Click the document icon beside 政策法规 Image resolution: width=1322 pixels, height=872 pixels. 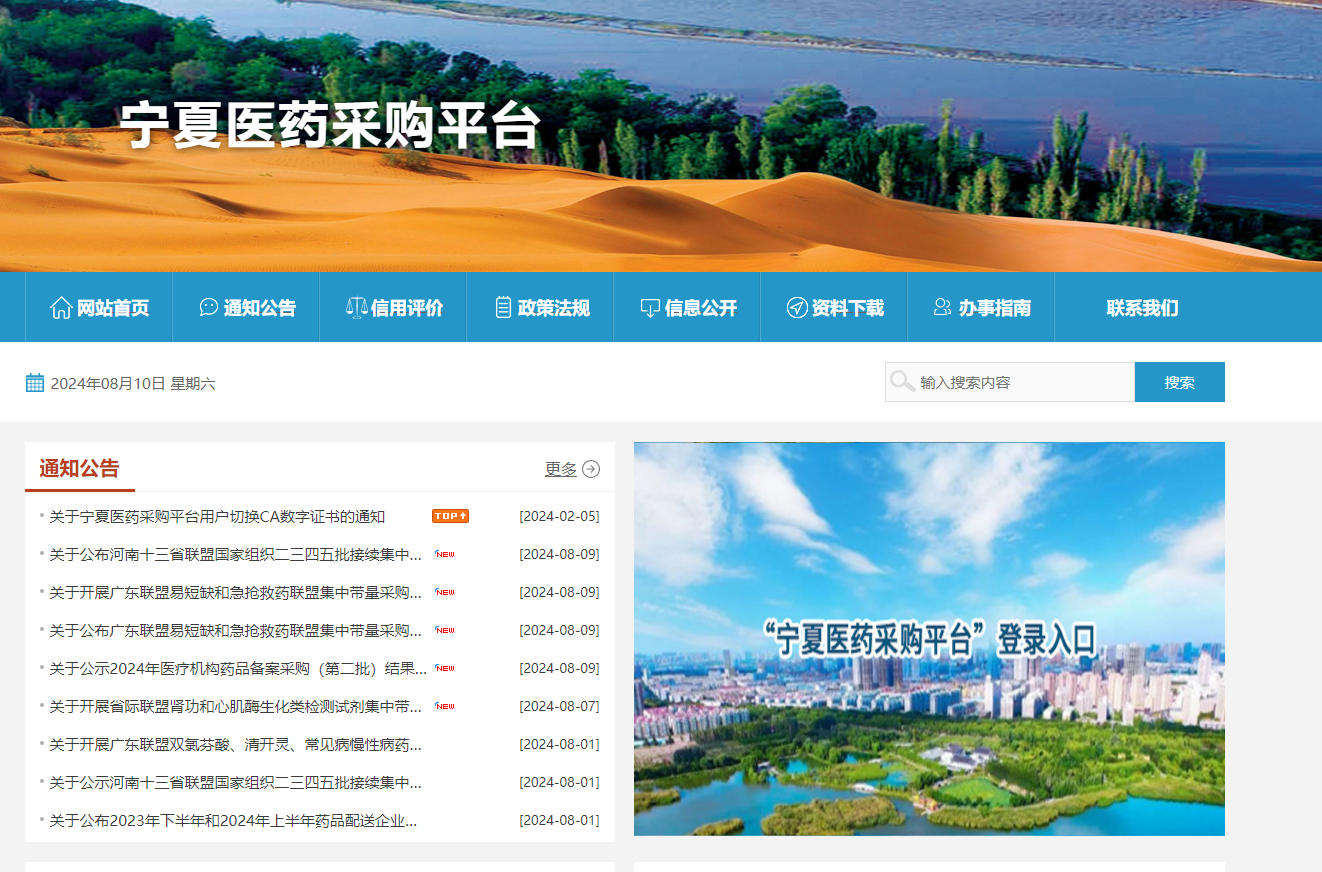501,307
